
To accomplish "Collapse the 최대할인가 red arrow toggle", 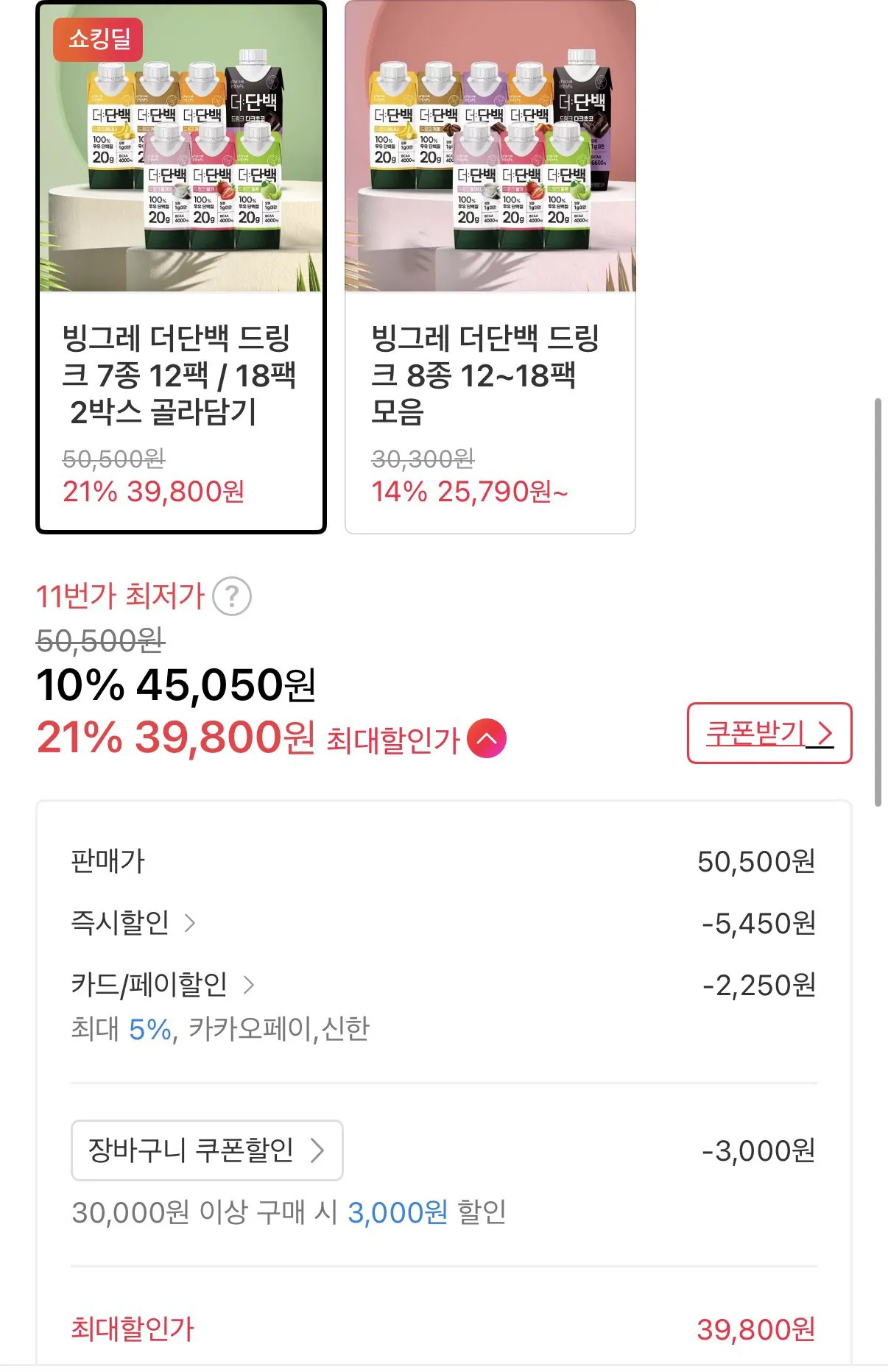I will (x=487, y=739).
